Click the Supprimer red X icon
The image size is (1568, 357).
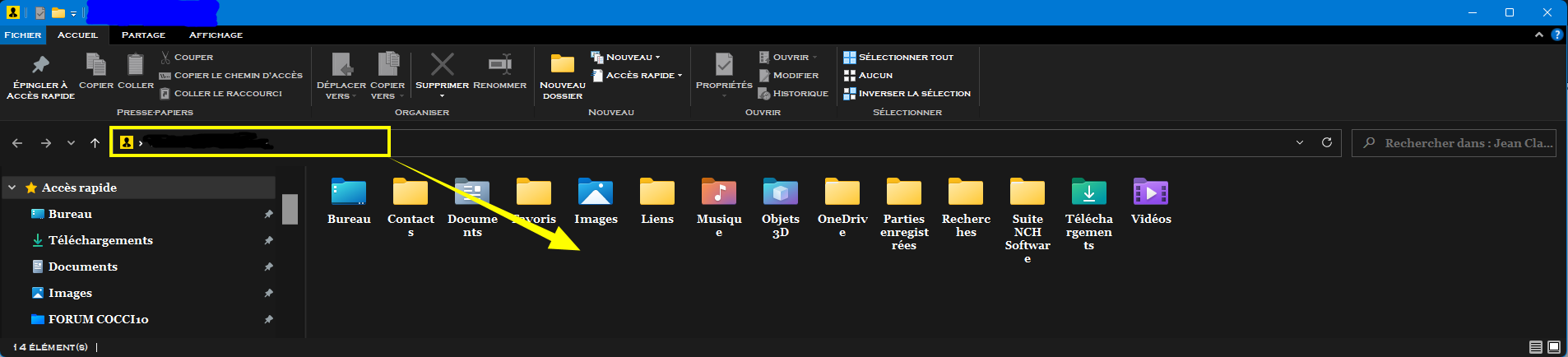point(442,64)
